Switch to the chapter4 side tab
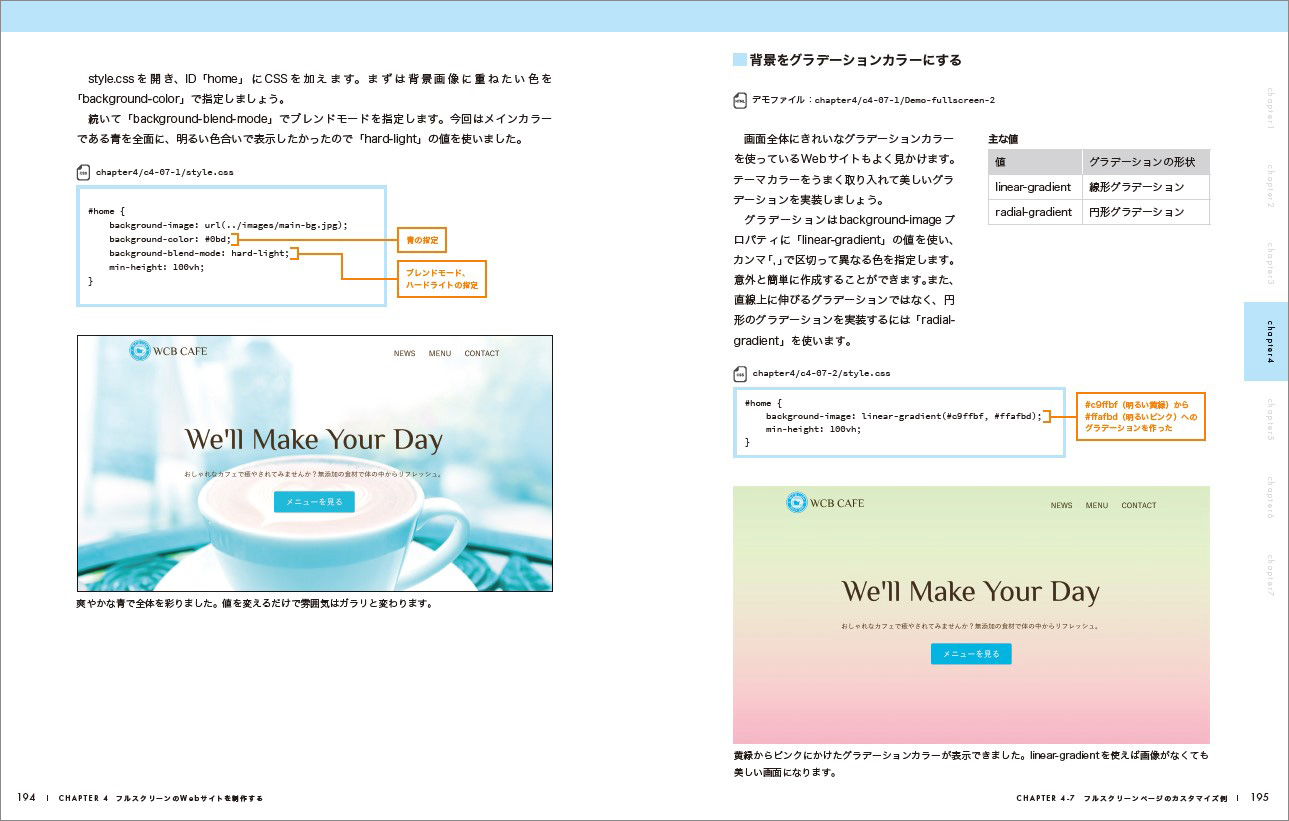The width and height of the screenshot is (1289, 821). (x=1266, y=342)
